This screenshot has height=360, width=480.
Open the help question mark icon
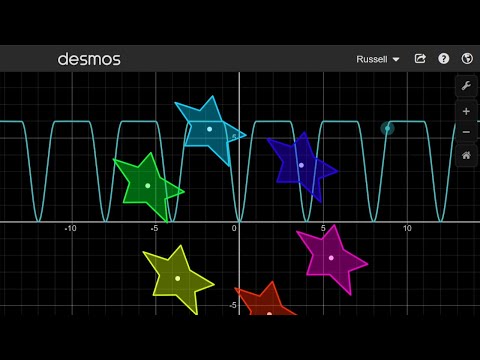pos(443,59)
